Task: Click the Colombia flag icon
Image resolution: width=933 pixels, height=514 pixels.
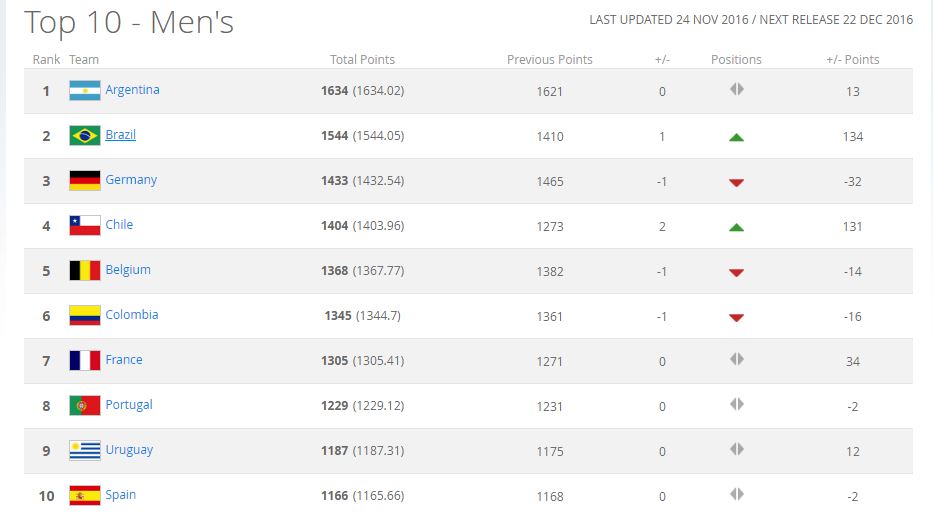Action: [x=84, y=315]
